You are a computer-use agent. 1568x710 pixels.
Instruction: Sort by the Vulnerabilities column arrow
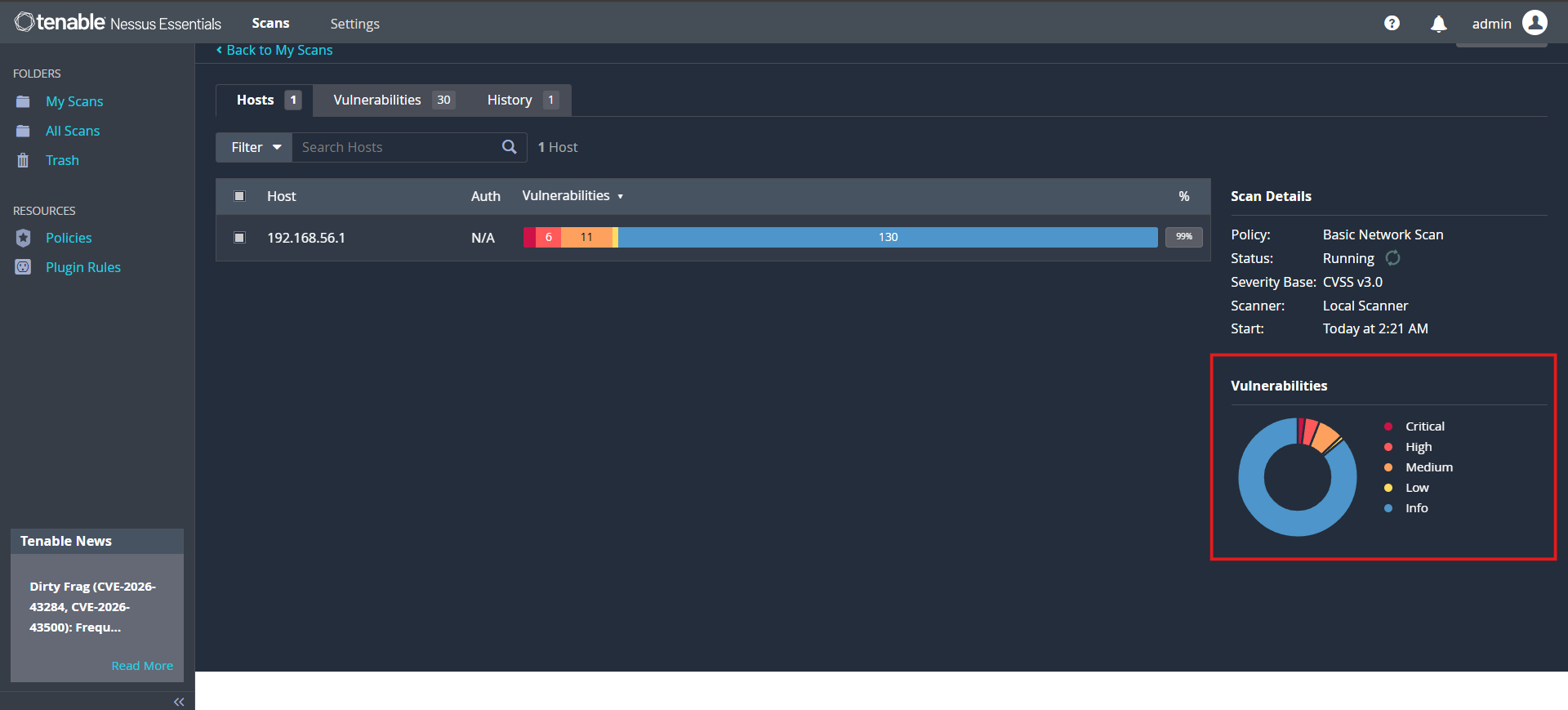pos(621,197)
